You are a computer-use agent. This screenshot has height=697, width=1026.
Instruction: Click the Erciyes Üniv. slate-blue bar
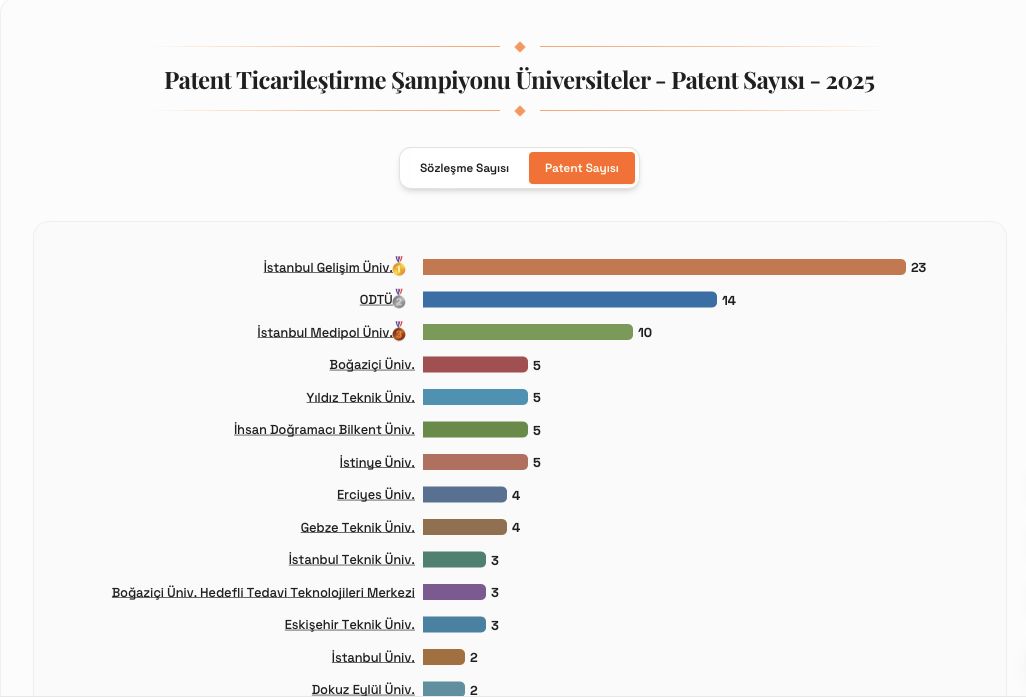pyautogui.click(x=464, y=495)
